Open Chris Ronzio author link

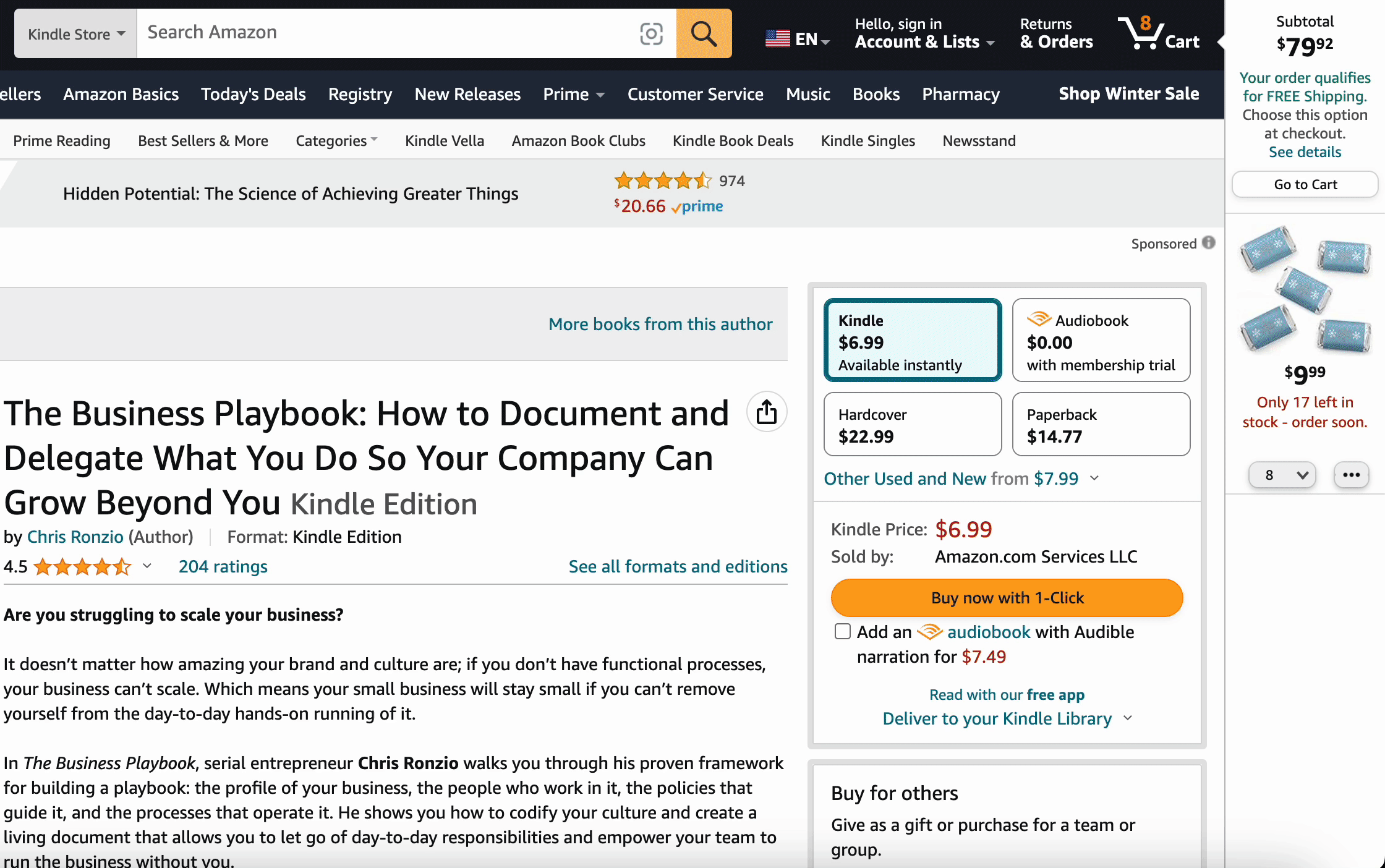click(x=75, y=537)
